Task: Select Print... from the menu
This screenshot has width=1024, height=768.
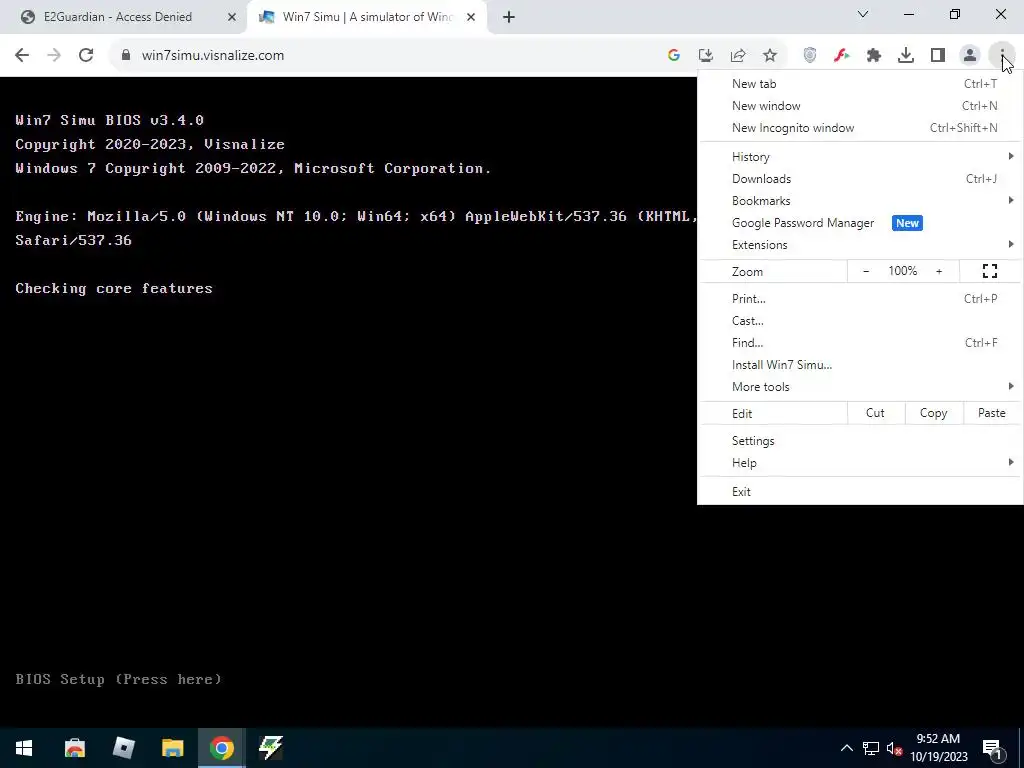Action: pos(860,298)
